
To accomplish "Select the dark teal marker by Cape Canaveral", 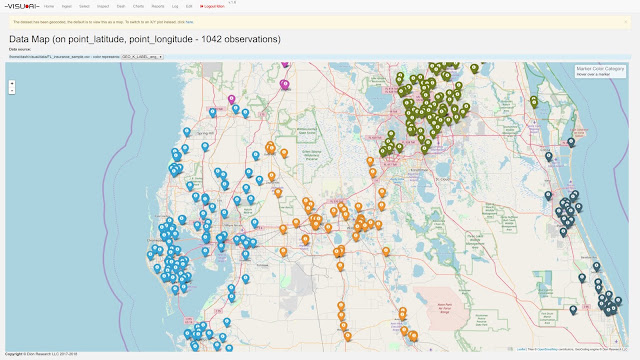I will pyautogui.click(x=571, y=142).
